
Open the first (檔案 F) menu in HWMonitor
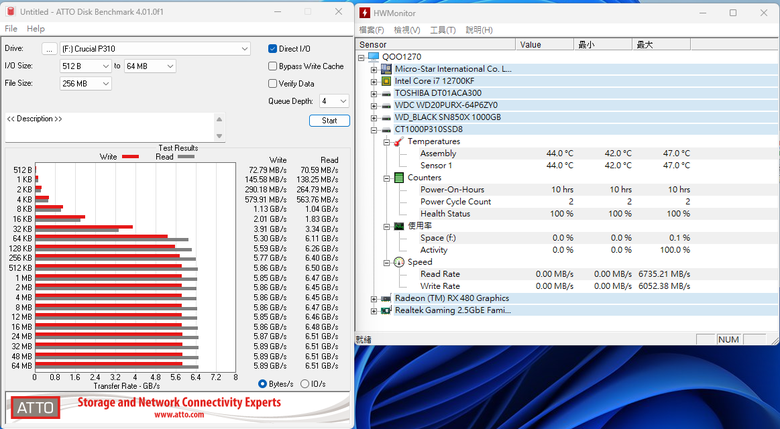tap(372, 30)
